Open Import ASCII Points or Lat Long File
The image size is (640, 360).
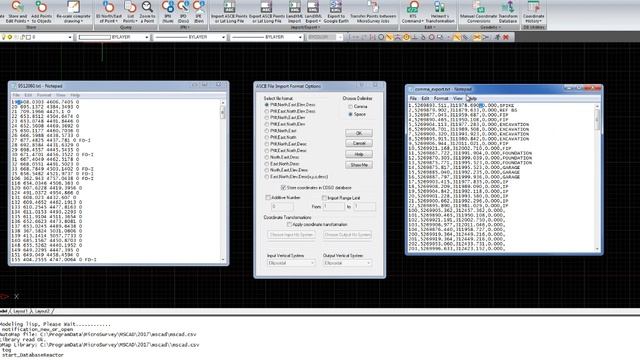click(229, 12)
